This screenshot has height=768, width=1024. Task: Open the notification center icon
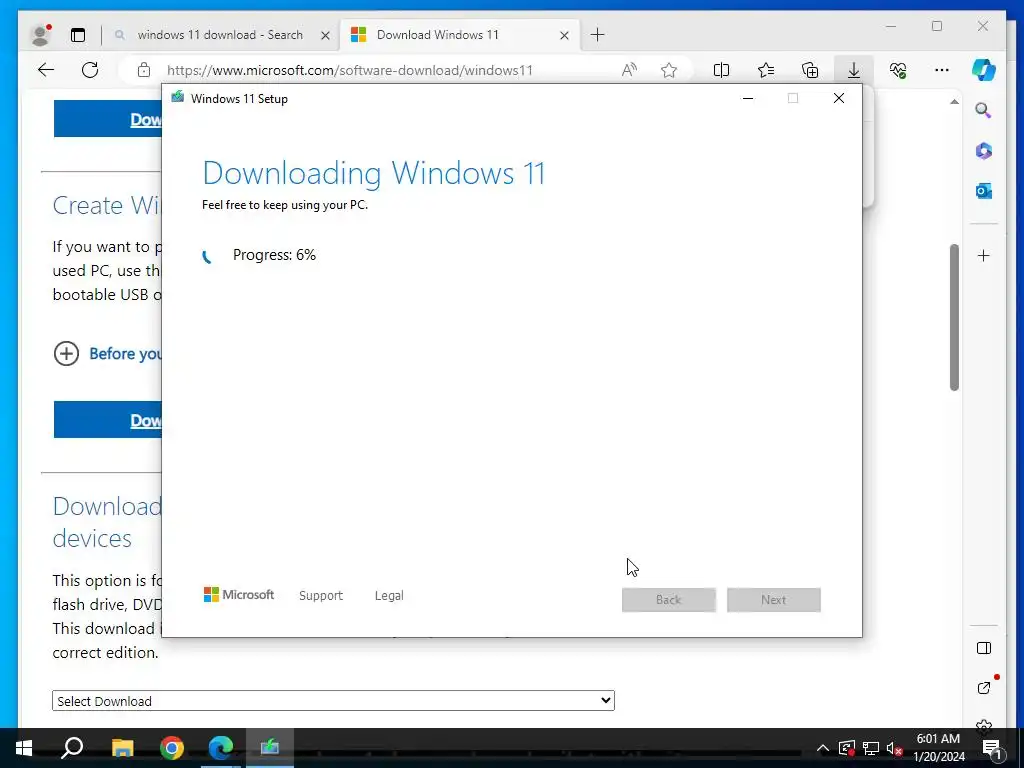[991, 748]
